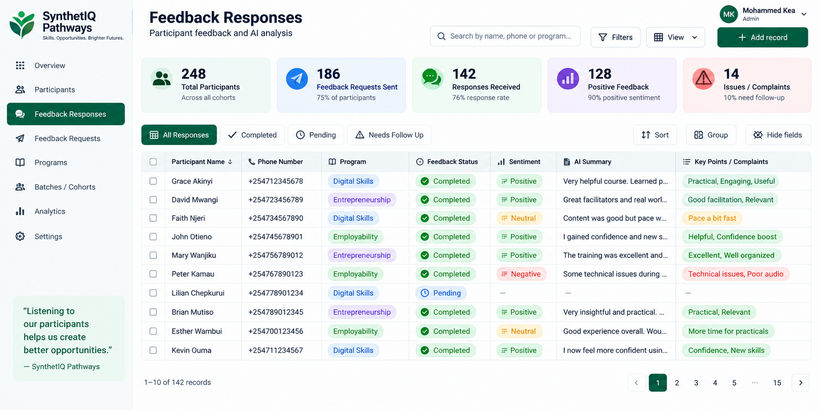Check the box for John Otieno
This screenshot has height=410, width=820.
click(153, 236)
